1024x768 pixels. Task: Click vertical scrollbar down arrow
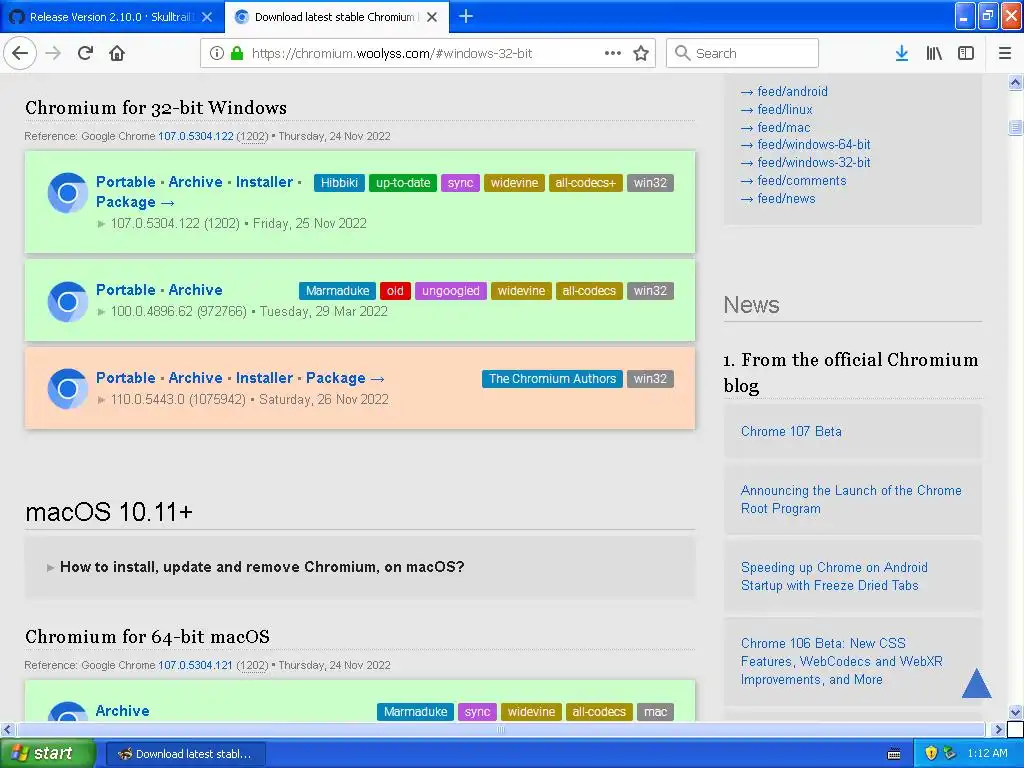(x=1015, y=712)
